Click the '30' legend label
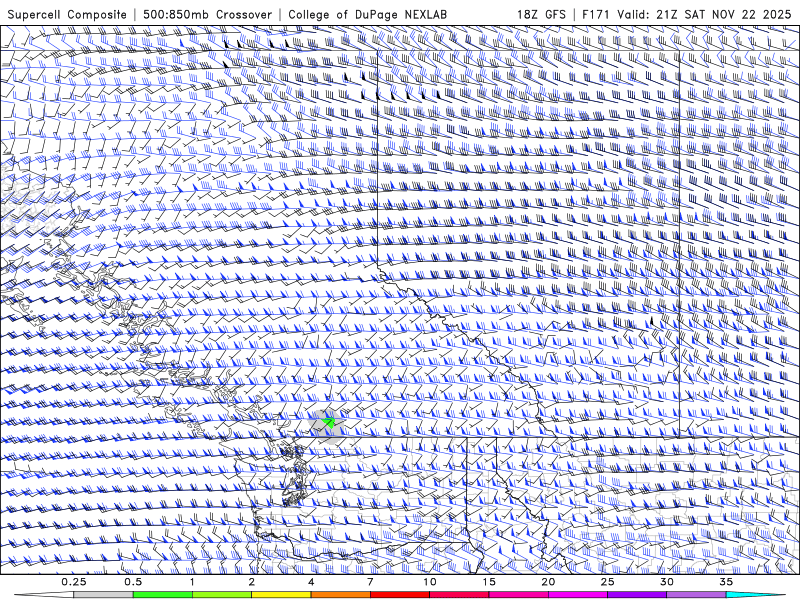The image size is (800, 600). (x=666, y=582)
